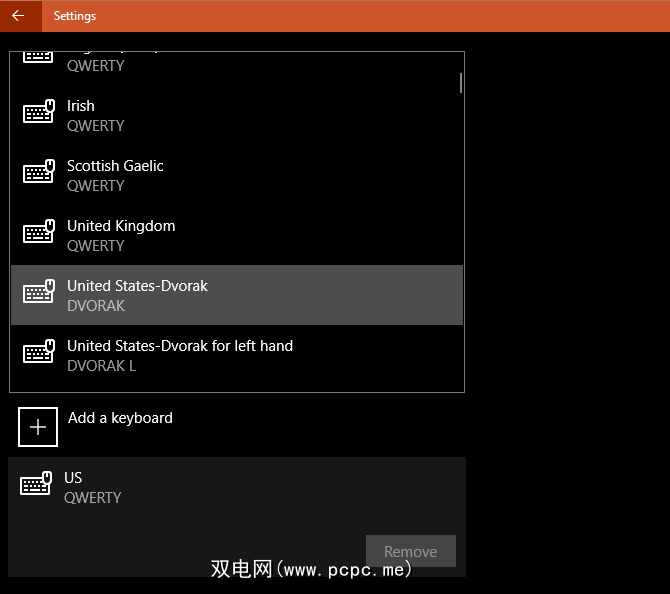Image resolution: width=670 pixels, height=594 pixels.
Task: Click the plus icon to add a keyboard
Action: click(38, 427)
